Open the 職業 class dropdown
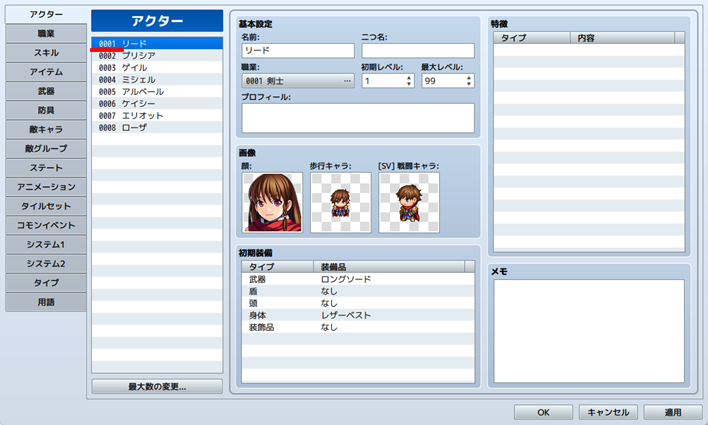Screen dimensions: 708x425 tap(298, 80)
